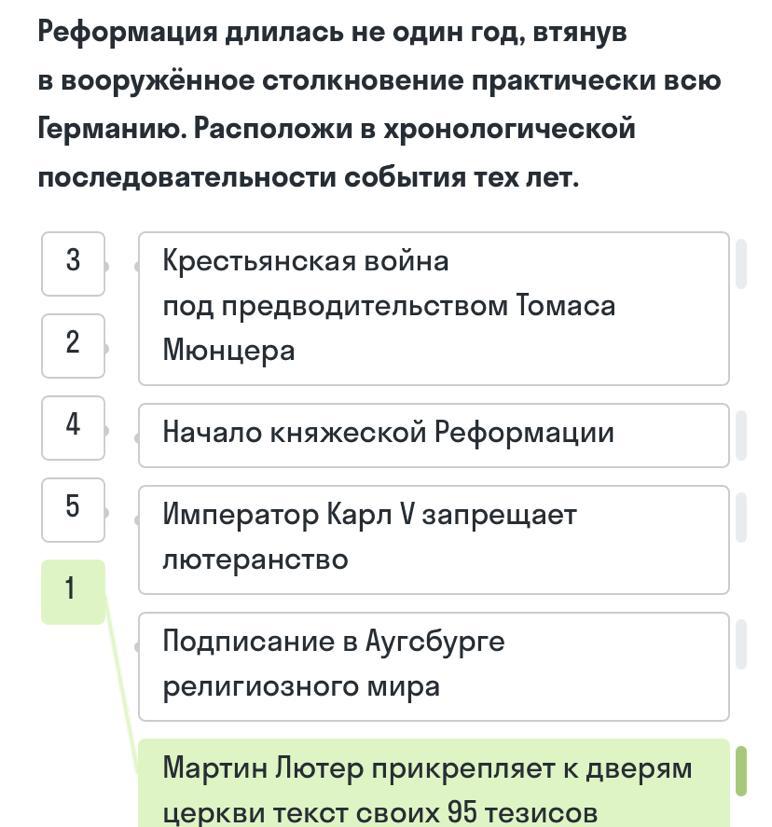Select number box 3

(x=73, y=264)
